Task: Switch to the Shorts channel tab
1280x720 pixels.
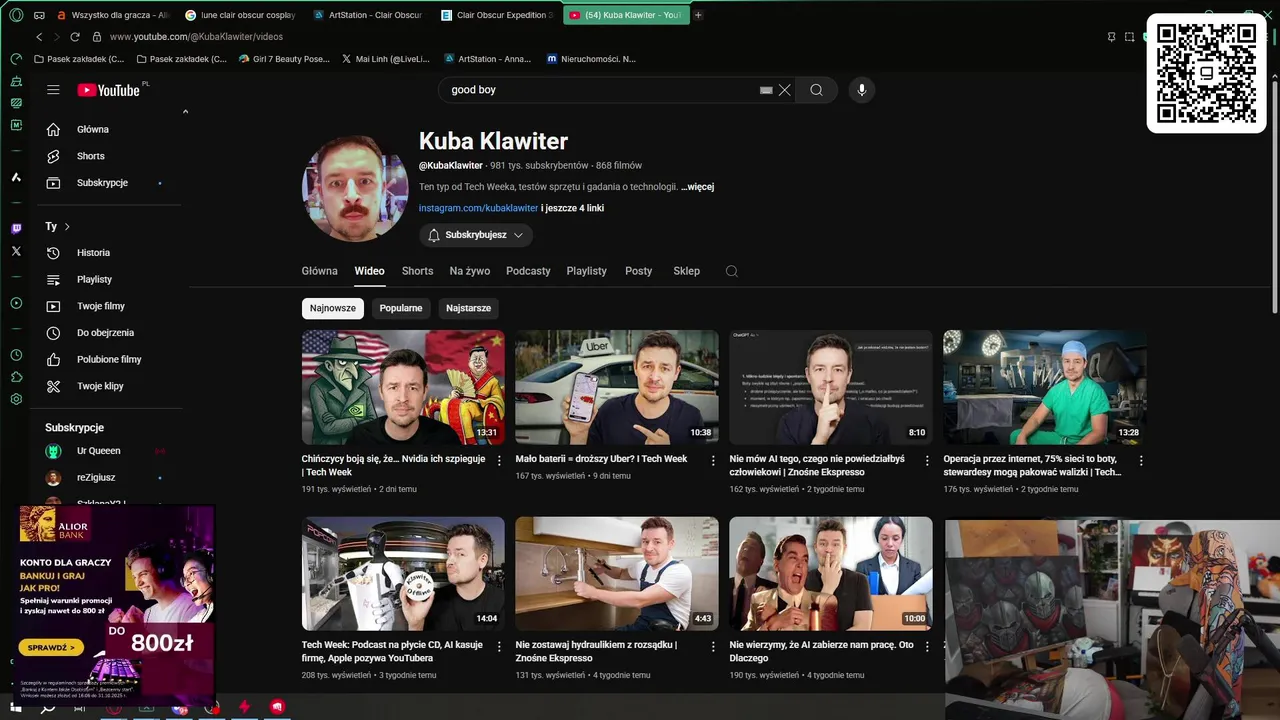Action: click(417, 271)
